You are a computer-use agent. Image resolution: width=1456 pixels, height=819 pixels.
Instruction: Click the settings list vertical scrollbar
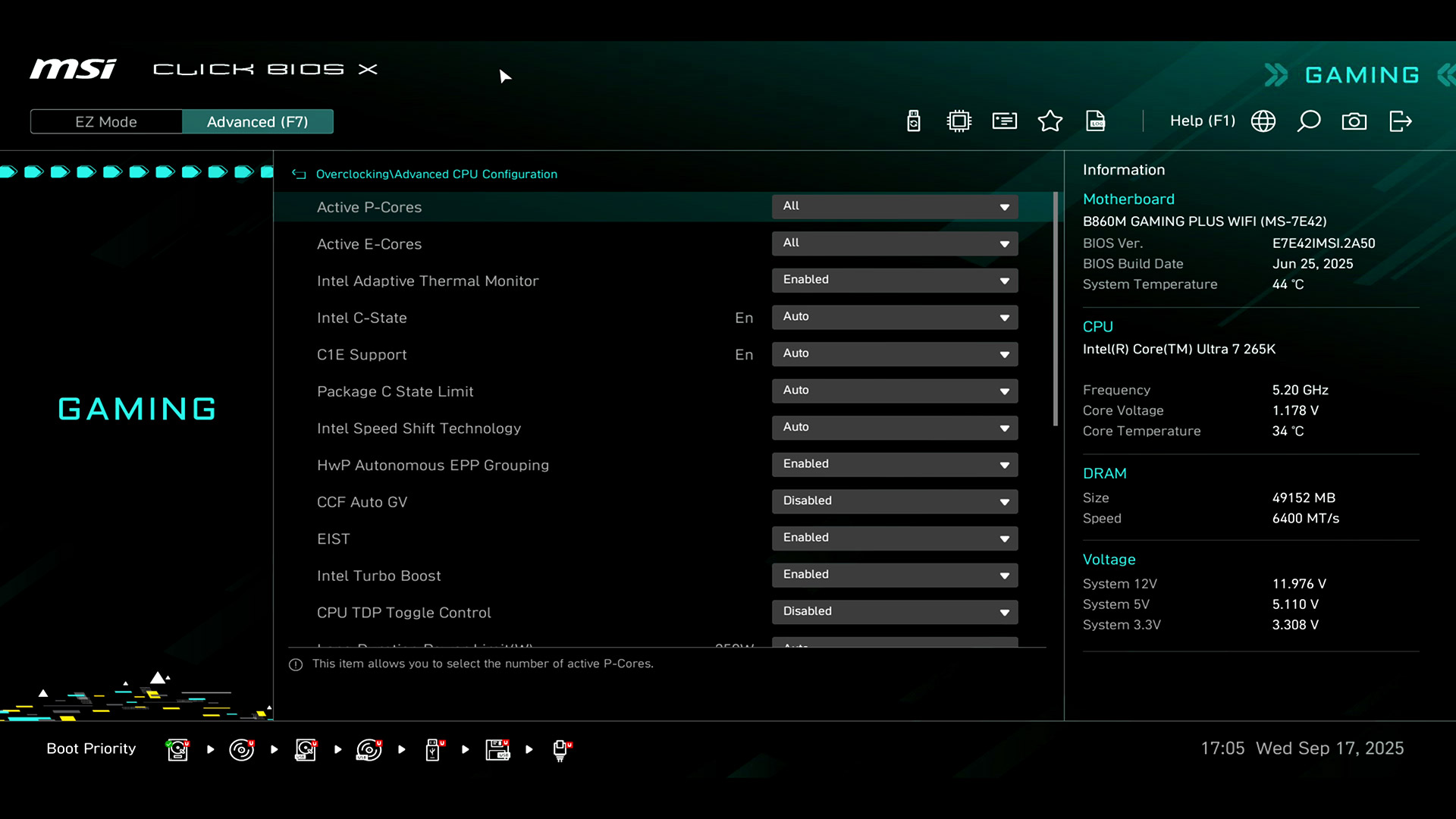click(x=1055, y=309)
